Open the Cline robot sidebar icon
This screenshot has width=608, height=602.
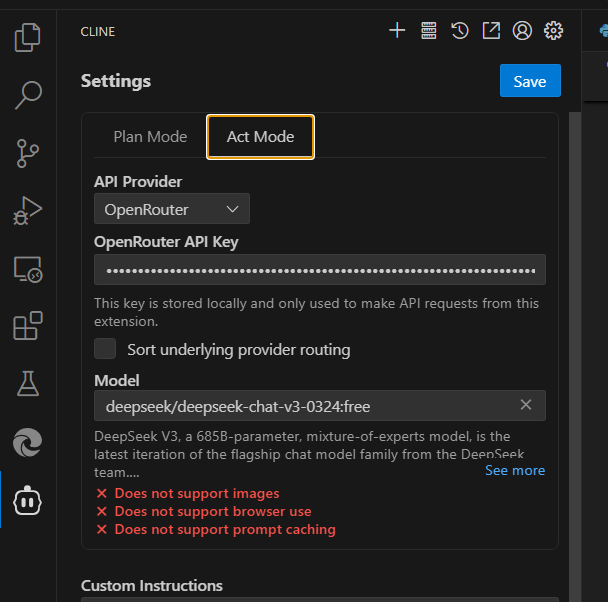pos(28,500)
